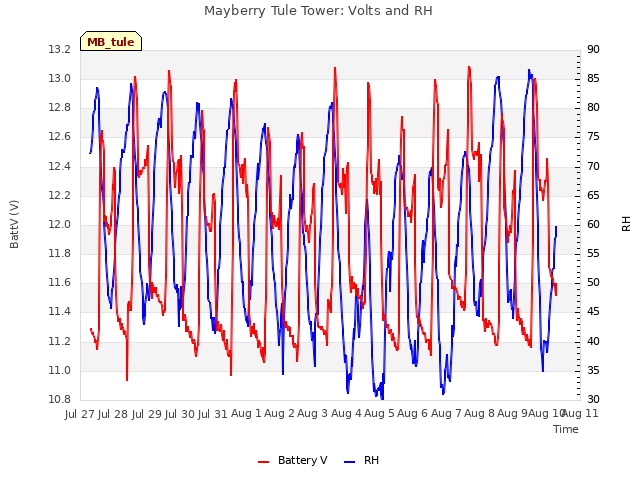
Task: Click the Jul 31 x-axis tick label
Action: [x=213, y=414]
